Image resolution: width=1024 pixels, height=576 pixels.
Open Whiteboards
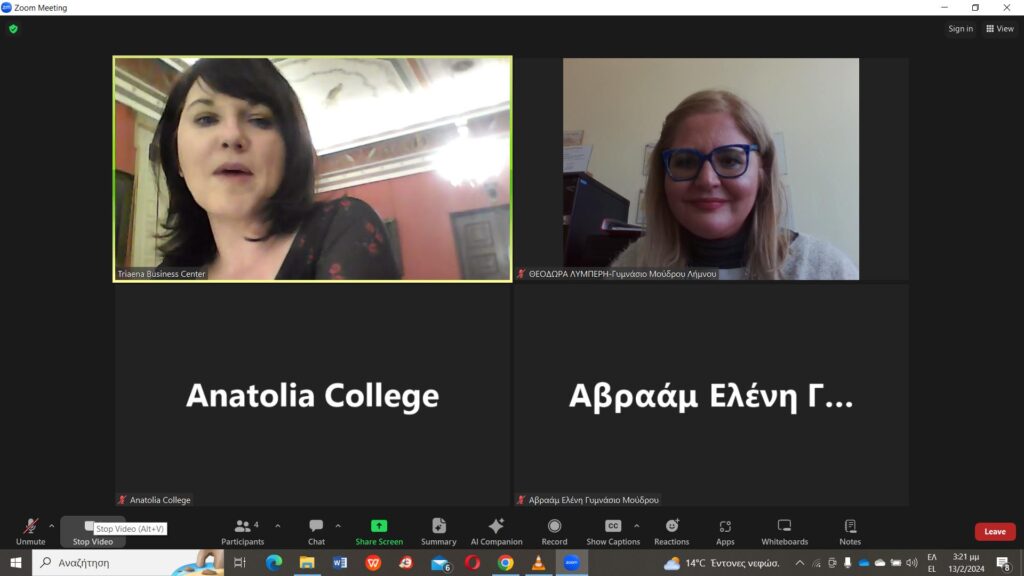tap(784, 532)
